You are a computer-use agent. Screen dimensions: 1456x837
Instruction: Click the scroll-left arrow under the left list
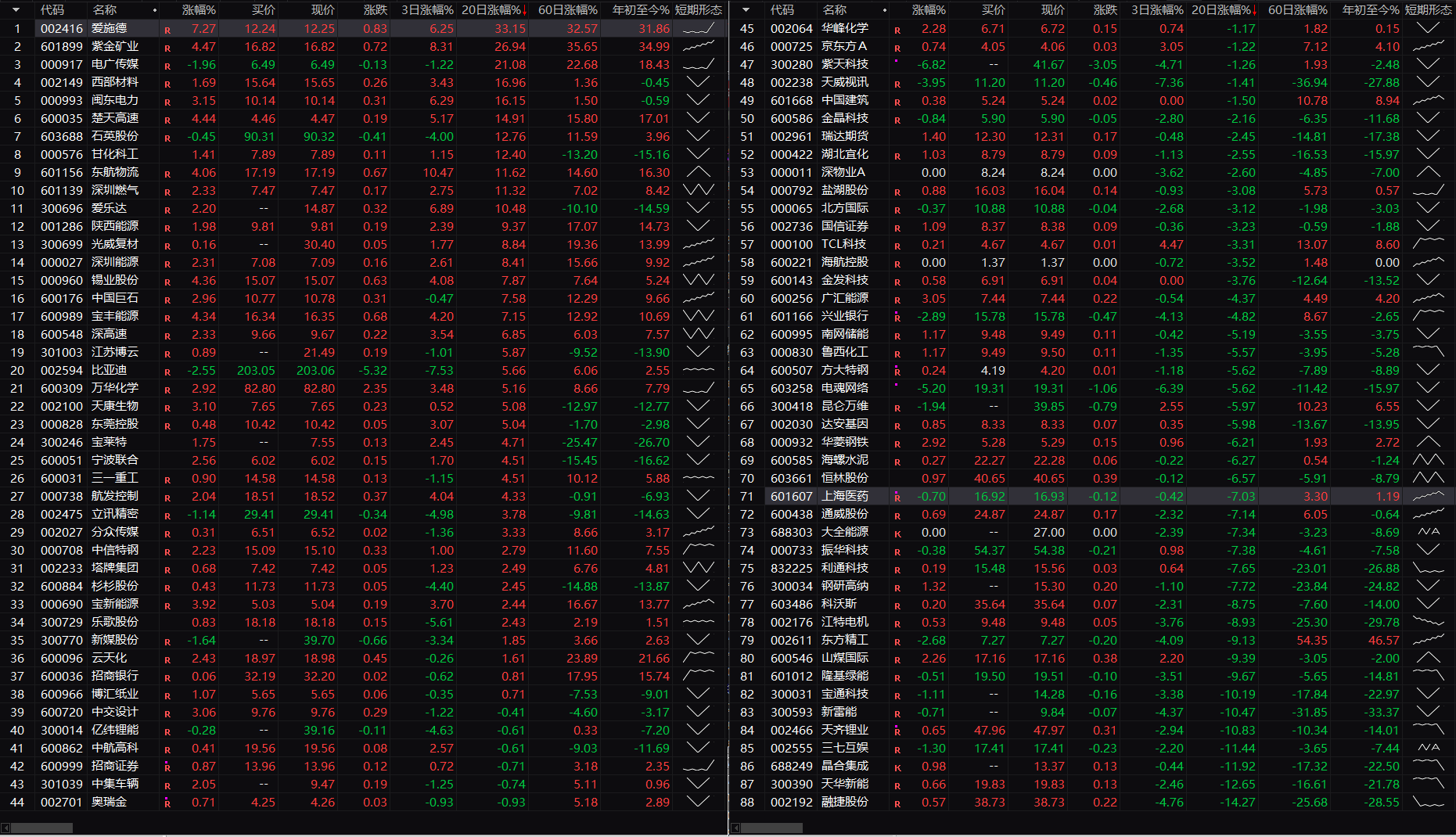click(5, 828)
